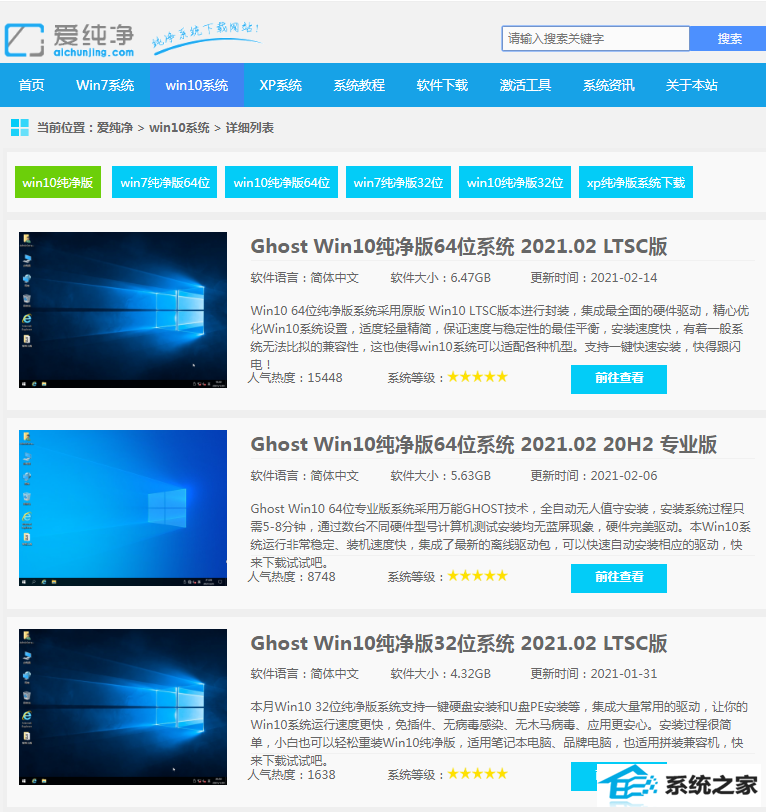
Task: Open thumbnail of 64位 2021.02 LTSC版 system
Action: (x=123, y=310)
